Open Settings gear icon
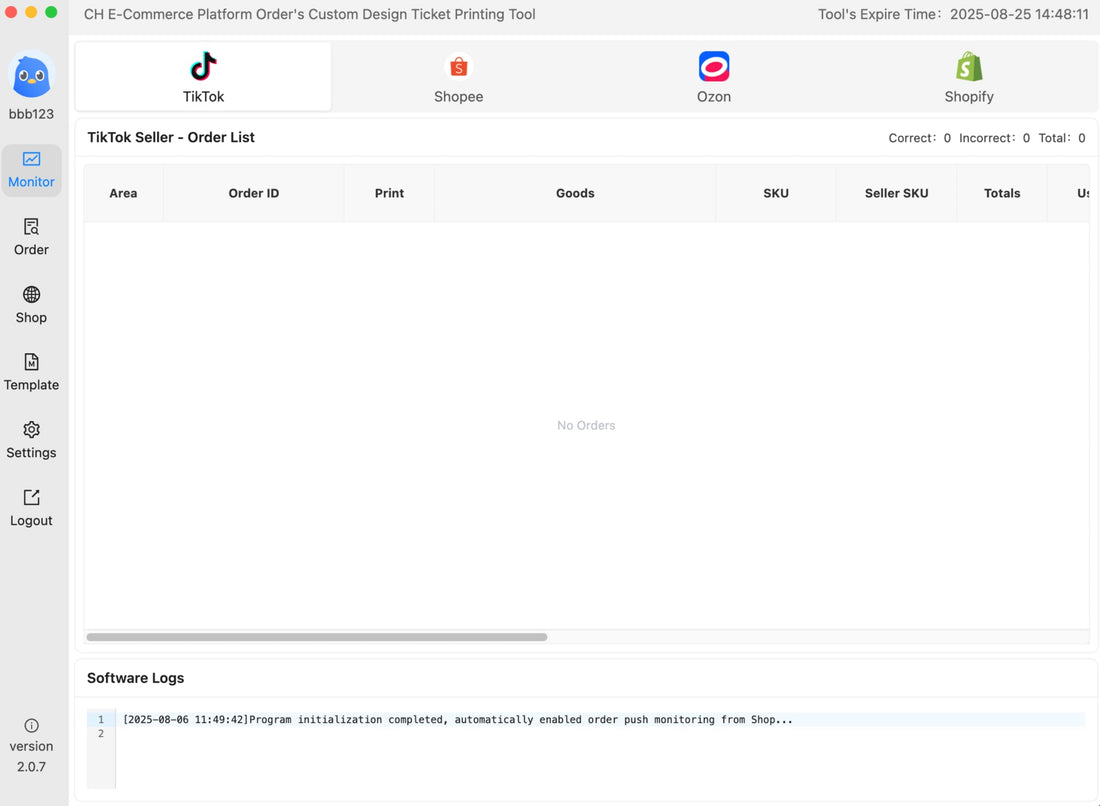 coord(31,430)
